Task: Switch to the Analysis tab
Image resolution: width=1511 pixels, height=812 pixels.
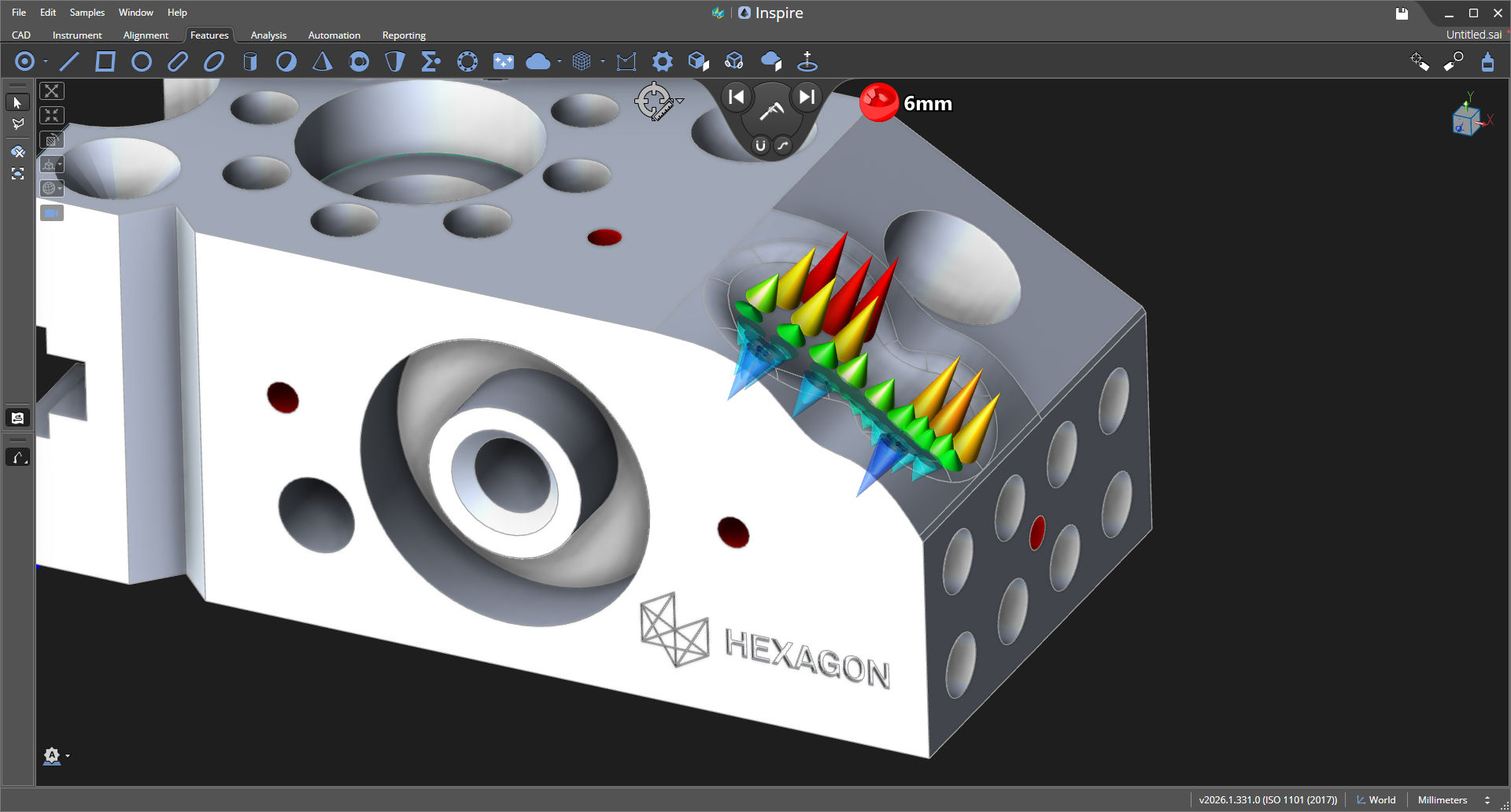Action: click(268, 35)
